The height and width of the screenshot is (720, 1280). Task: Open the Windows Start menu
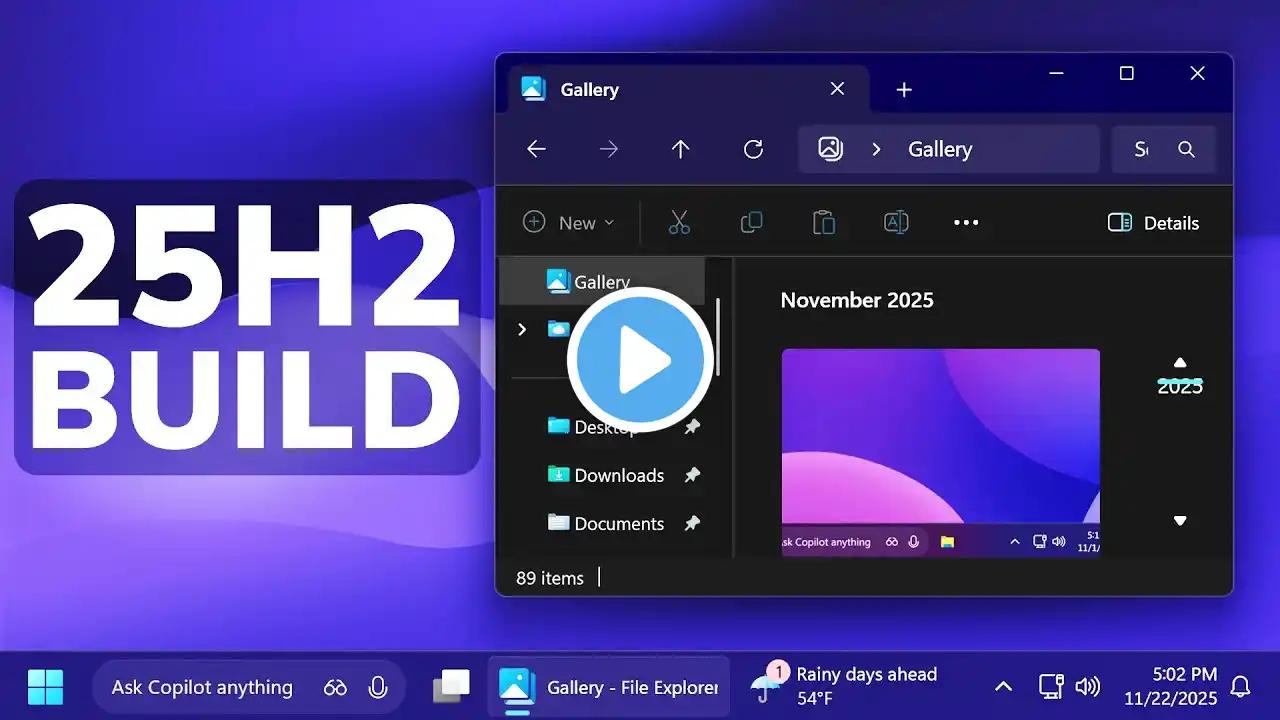pyautogui.click(x=46, y=687)
